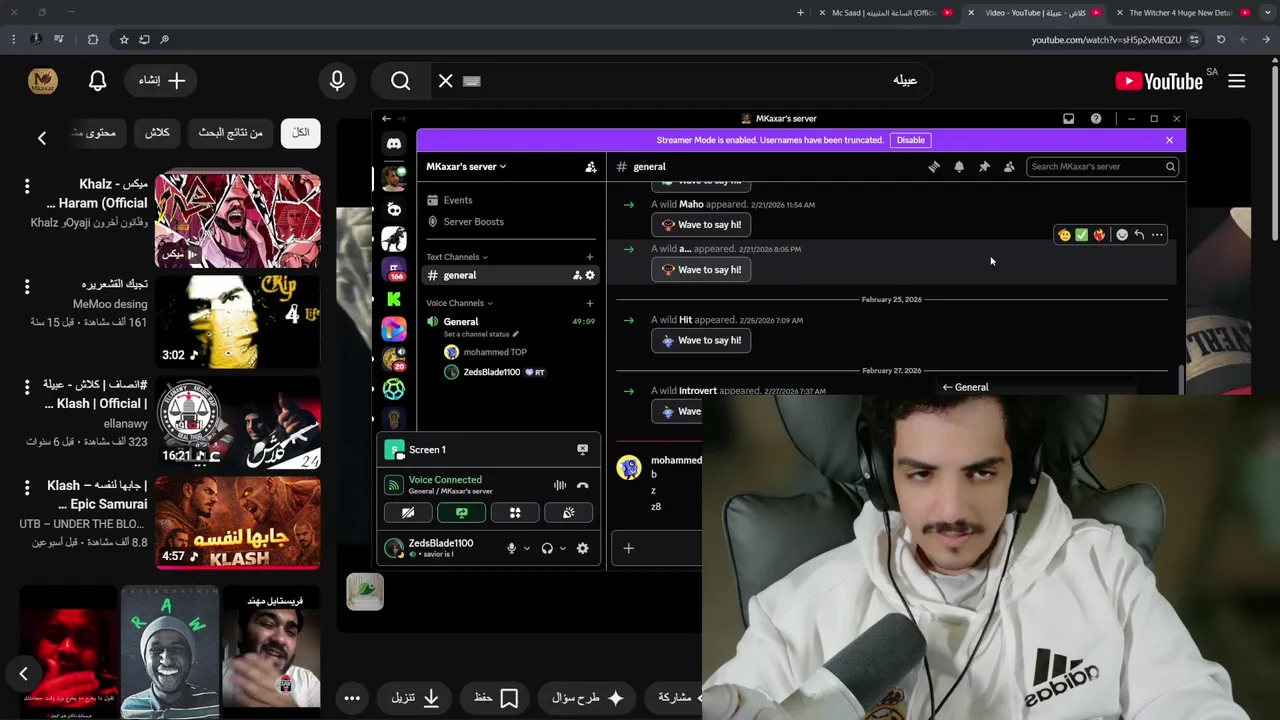This screenshot has width=1280, height=720.
Task: Disconnect from voice with hang-up icon
Action: click(x=583, y=486)
